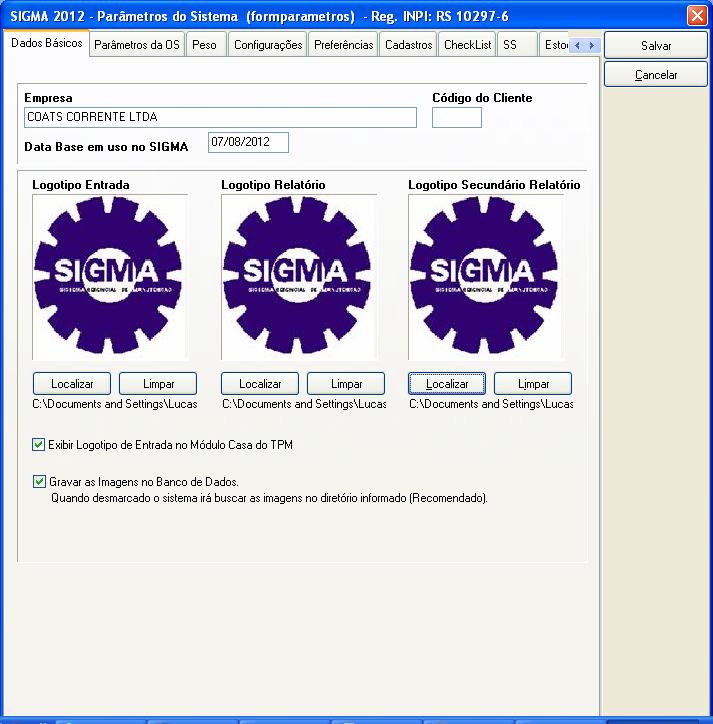Viewport: 713px width, 724px height.
Task: Close the Parâmetros do Sistema window
Action: pos(697,15)
